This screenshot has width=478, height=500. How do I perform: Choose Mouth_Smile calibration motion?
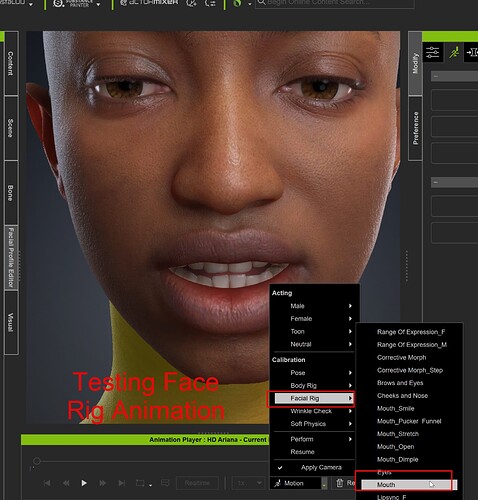(x=396, y=408)
